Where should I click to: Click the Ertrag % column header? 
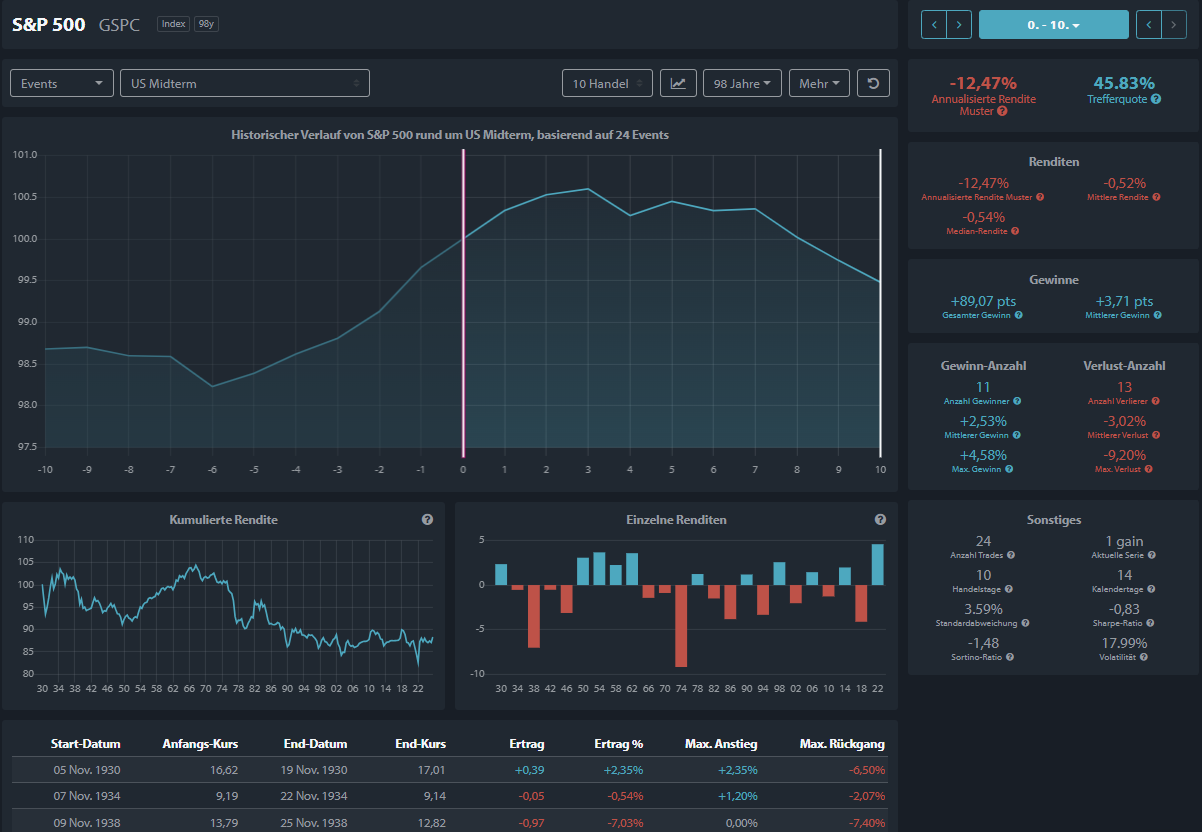(617, 744)
